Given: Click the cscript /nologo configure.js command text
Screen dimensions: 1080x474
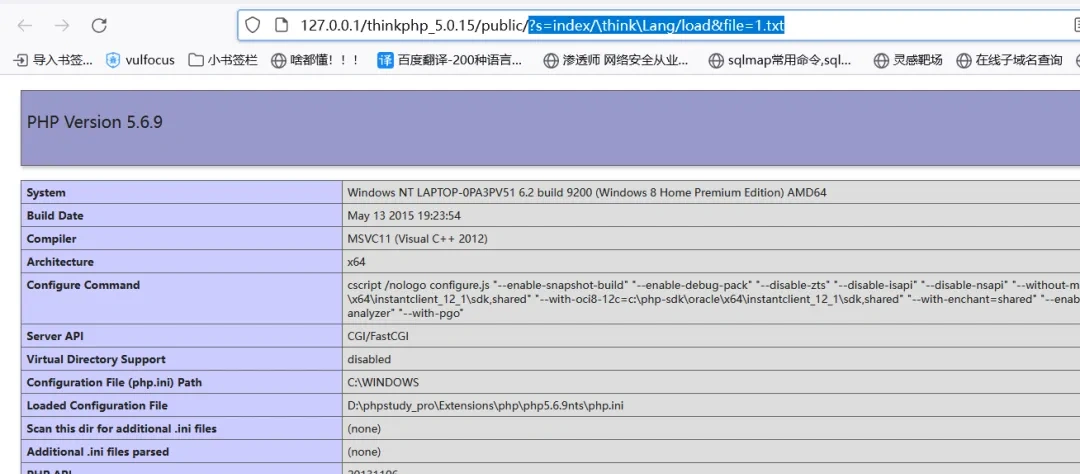Looking at the screenshot, I should tap(714, 299).
